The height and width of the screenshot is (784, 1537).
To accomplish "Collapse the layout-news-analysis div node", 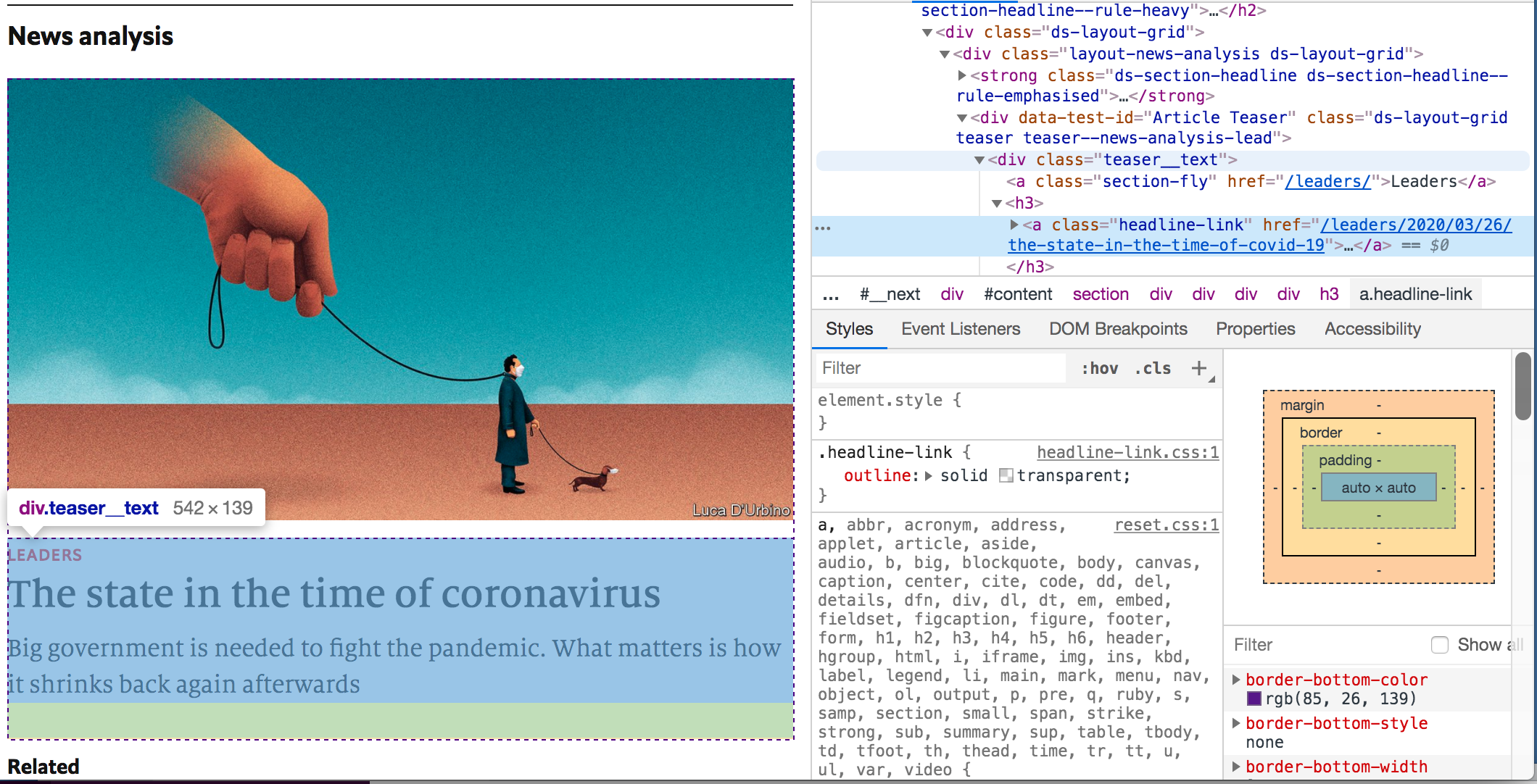I will pyautogui.click(x=944, y=54).
